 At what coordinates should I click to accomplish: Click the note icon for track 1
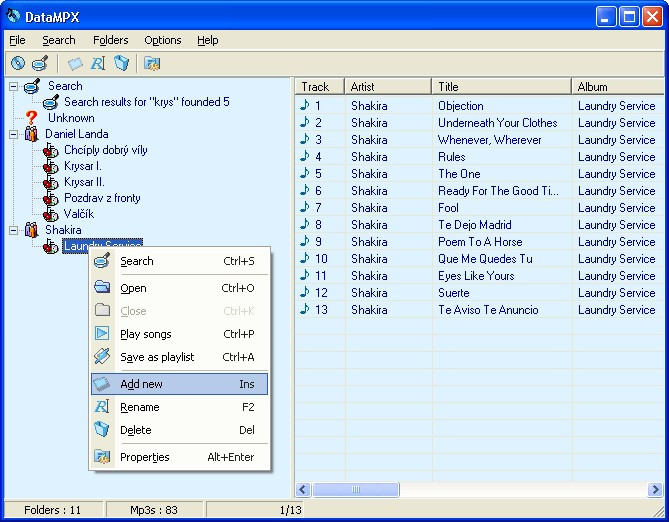tap(305, 105)
